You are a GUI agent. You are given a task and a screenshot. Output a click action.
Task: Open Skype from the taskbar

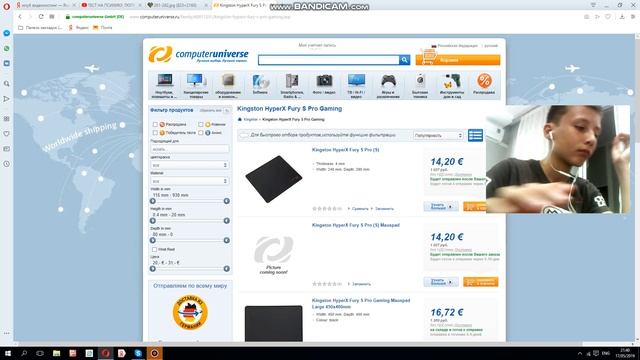138,353
